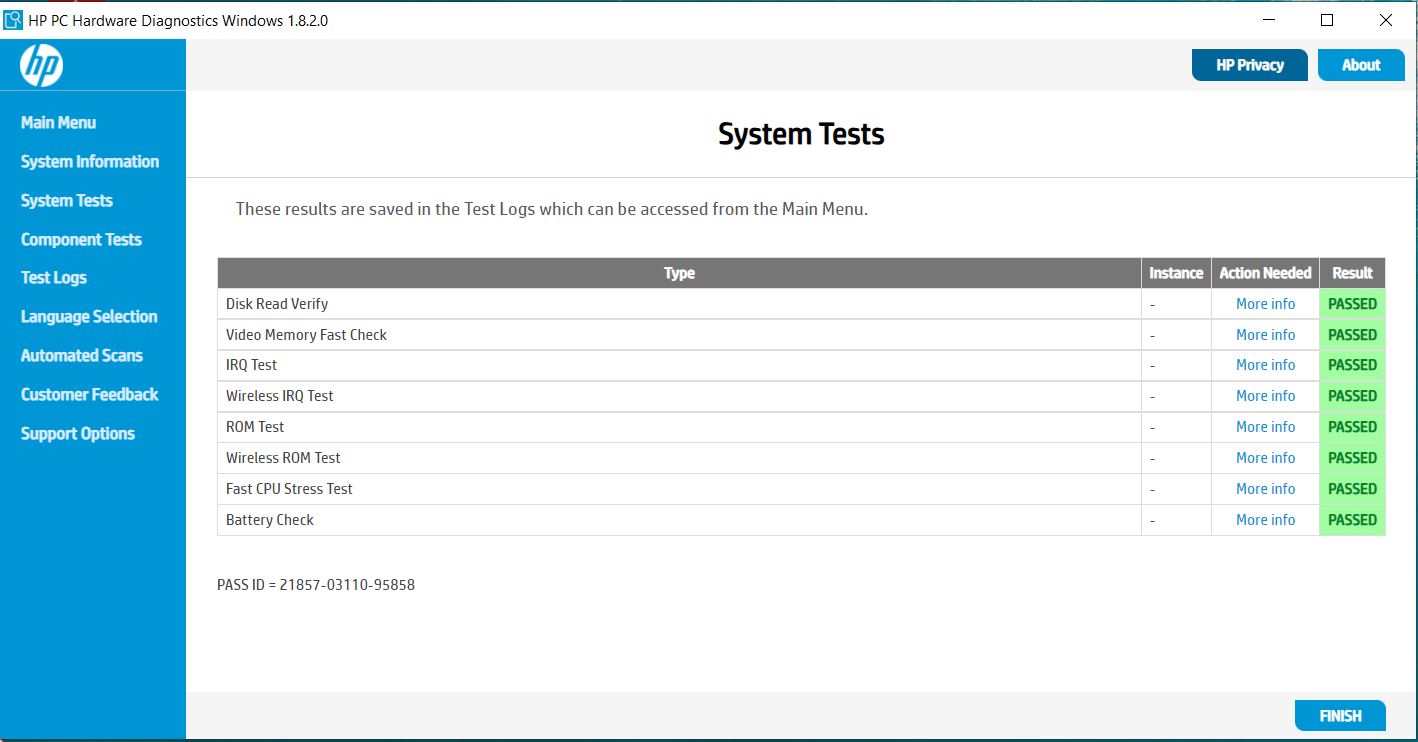
Task: Open the HP Privacy page
Action: pos(1249,64)
